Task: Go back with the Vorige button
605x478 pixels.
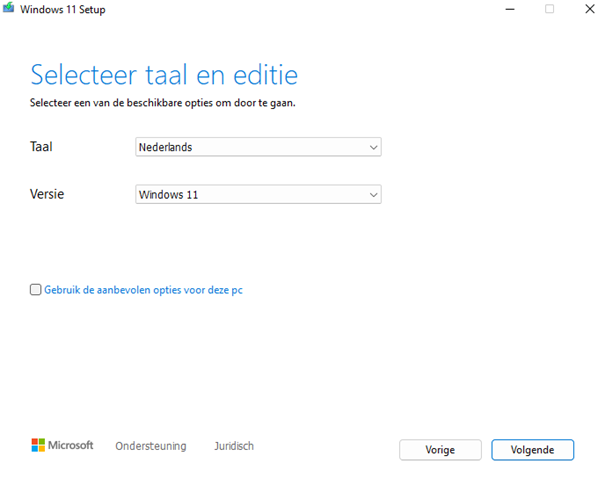Action: (x=440, y=450)
